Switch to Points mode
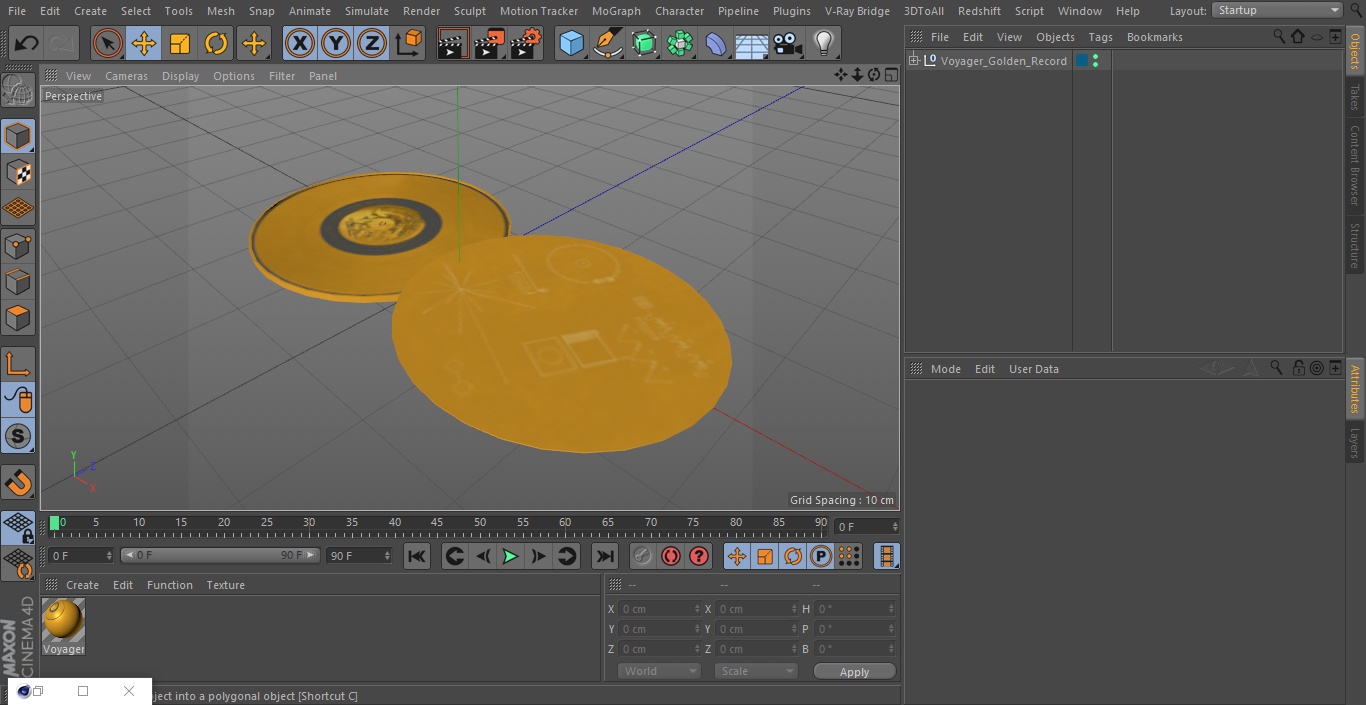This screenshot has width=1366, height=705. point(18,246)
